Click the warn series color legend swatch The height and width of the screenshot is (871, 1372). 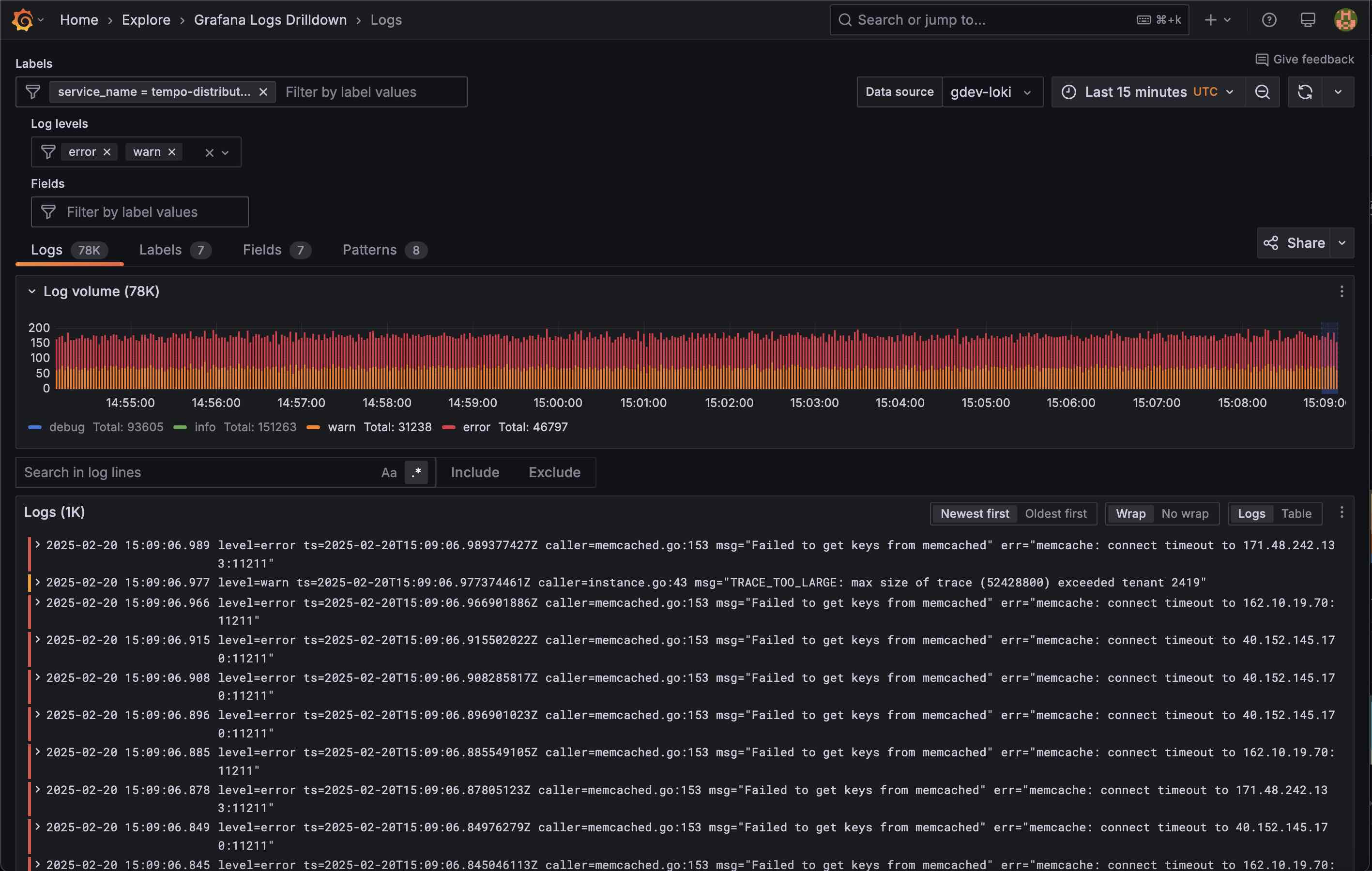coord(313,427)
